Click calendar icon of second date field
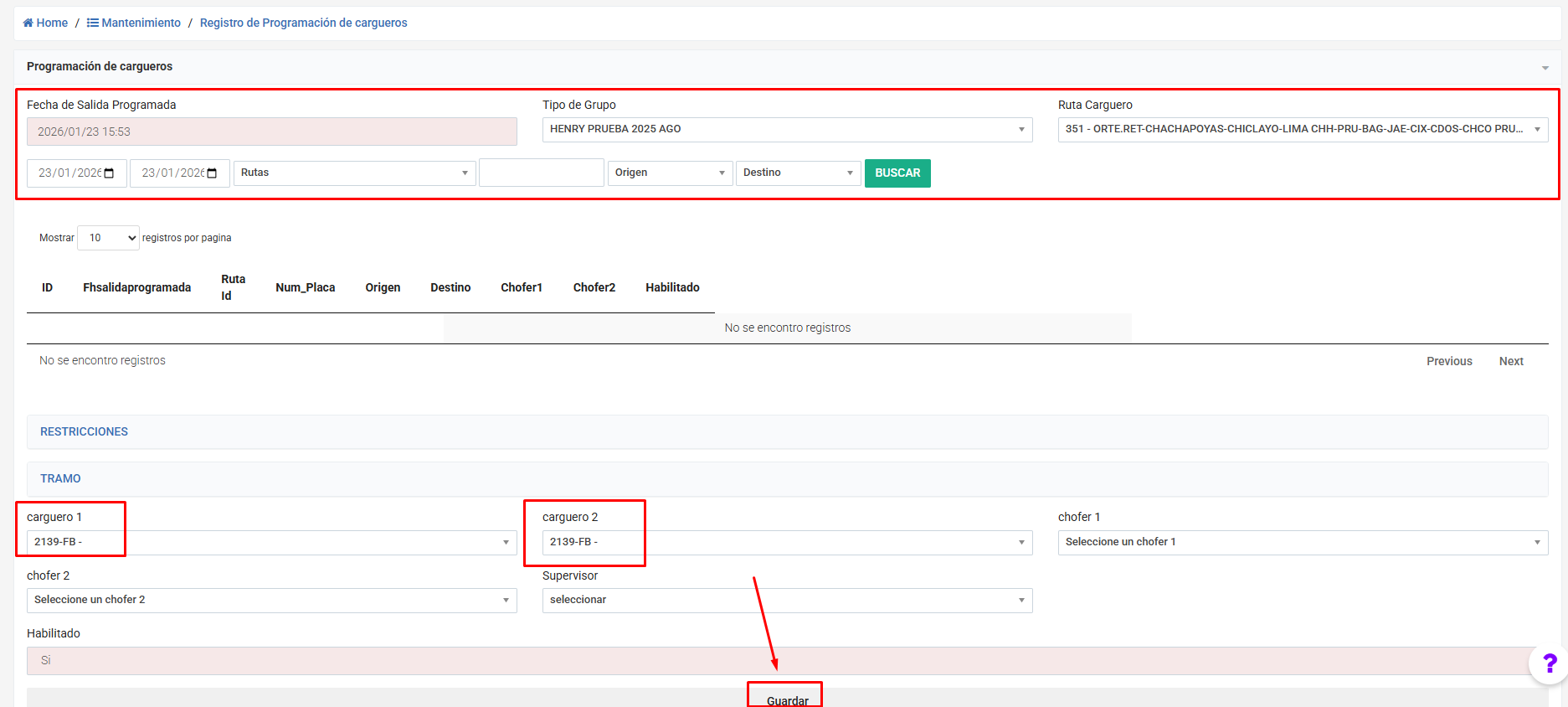Screen dimensions: 1568x707 tap(212, 173)
